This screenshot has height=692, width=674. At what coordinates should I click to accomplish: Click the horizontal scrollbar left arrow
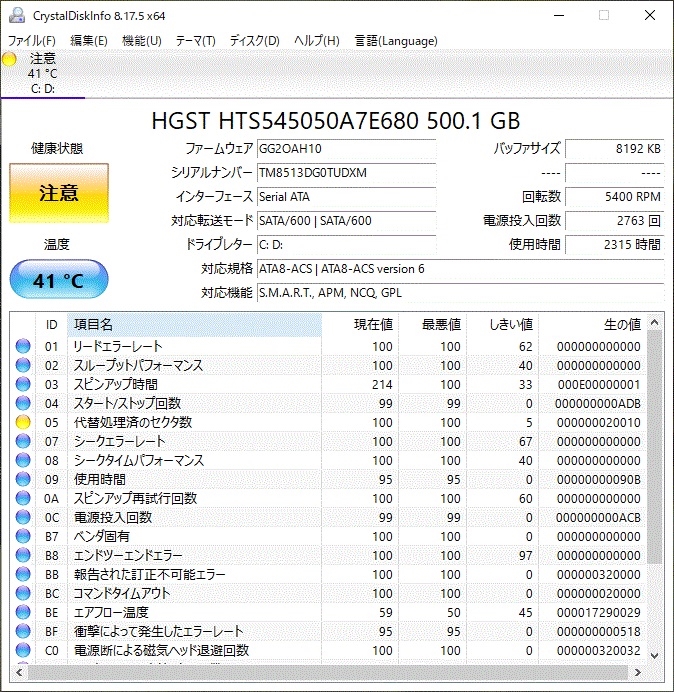tap(19, 672)
